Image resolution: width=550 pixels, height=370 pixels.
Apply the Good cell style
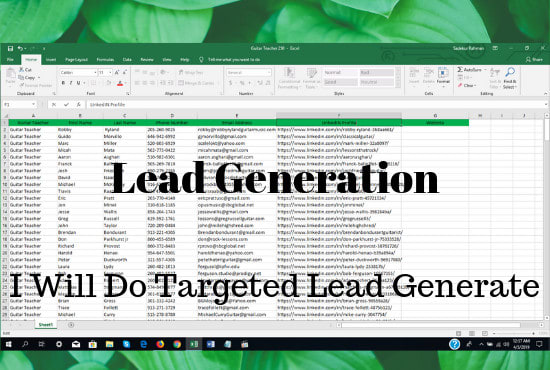[340, 82]
